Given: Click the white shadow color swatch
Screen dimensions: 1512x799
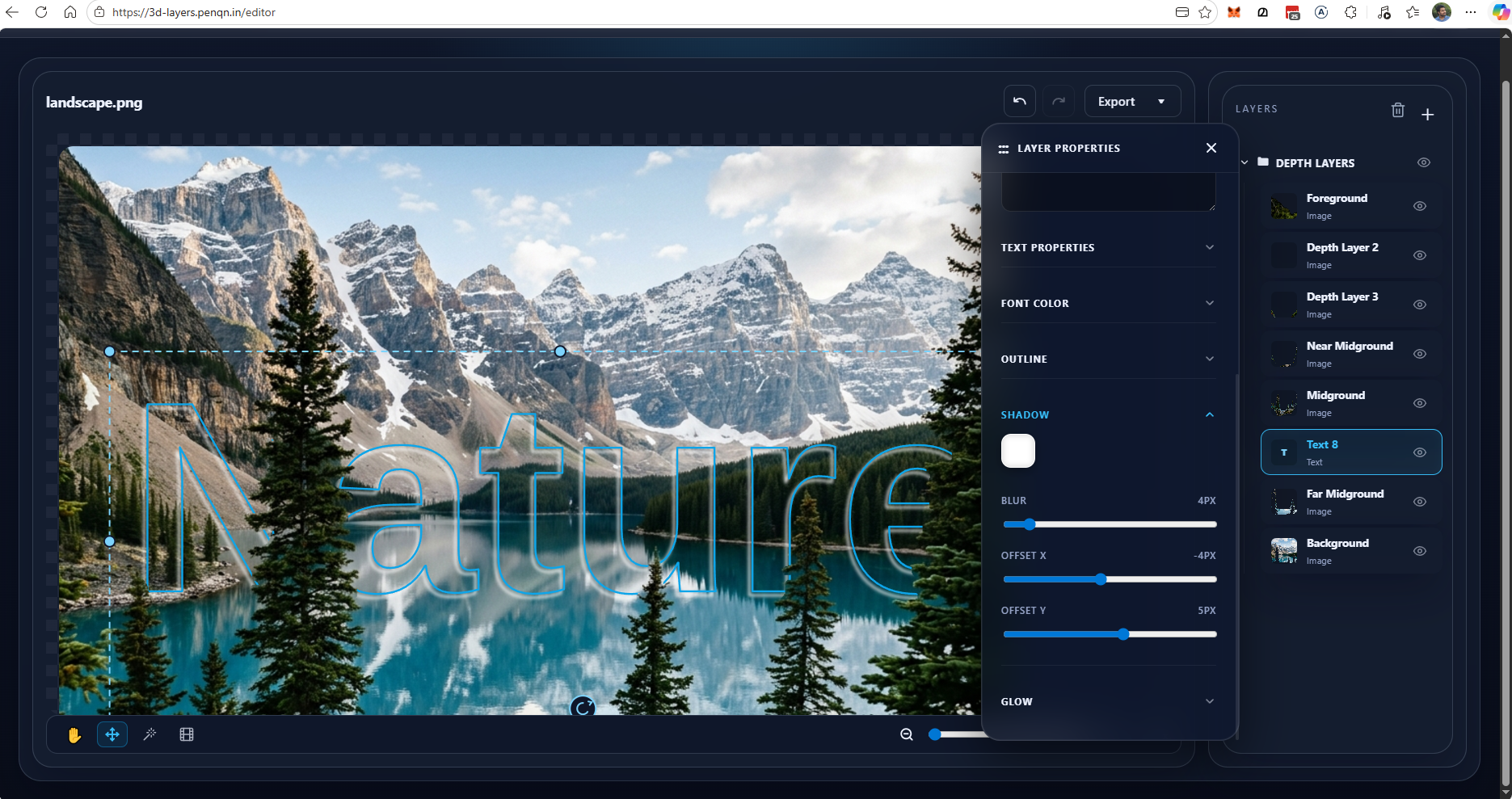Looking at the screenshot, I should [1017, 451].
